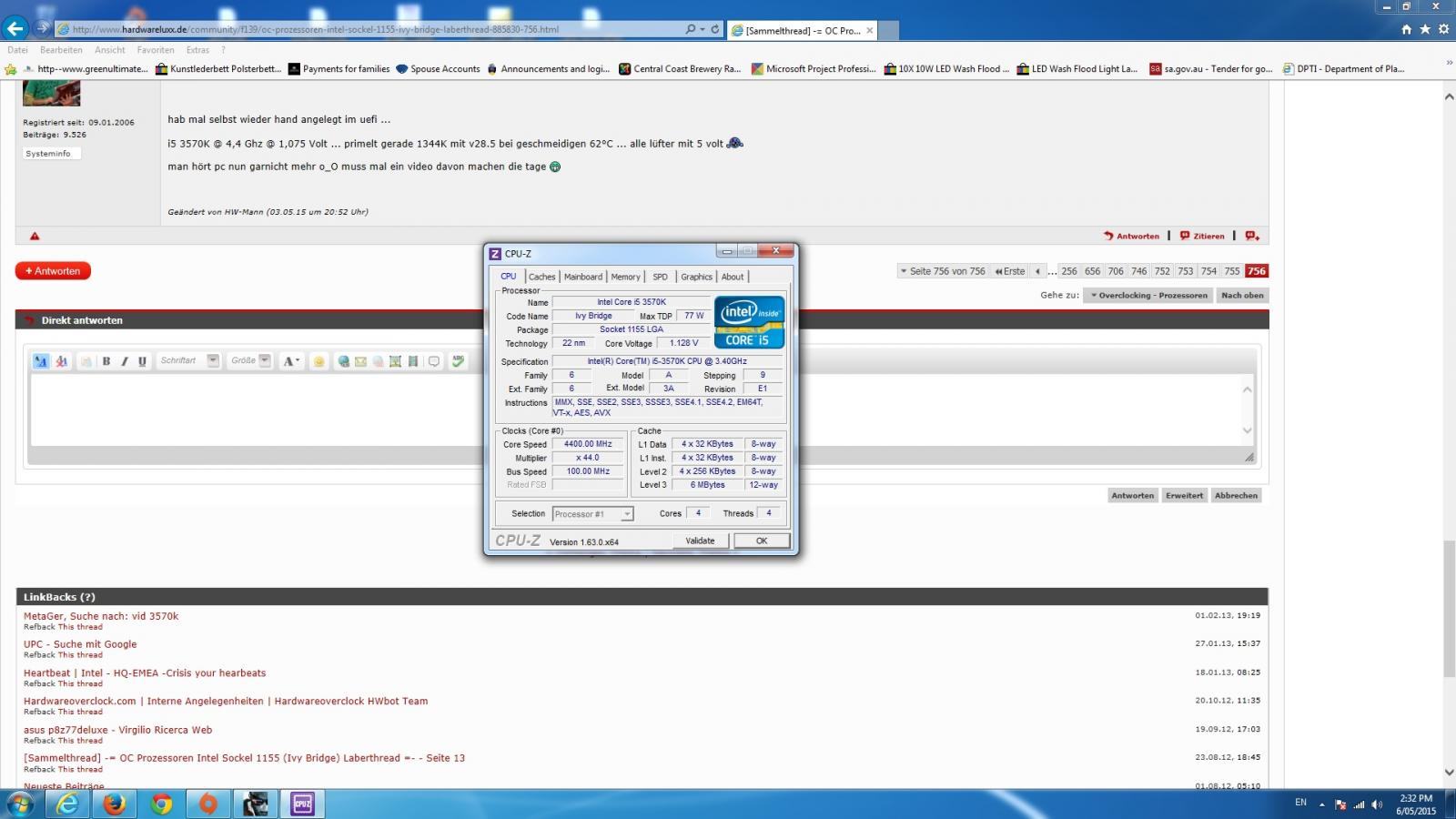The width and height of the screenshot is (1456, 819).
Task: Click the CPU-Z Validate button
Action: (700, 541)
